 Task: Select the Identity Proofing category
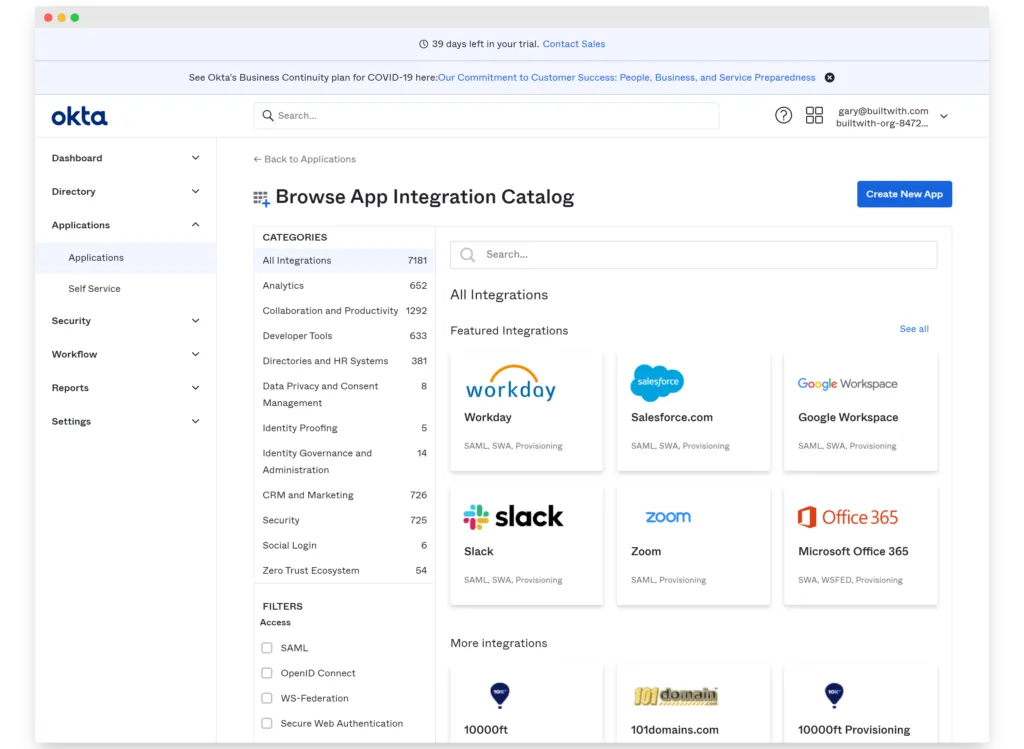click(344, 428)
